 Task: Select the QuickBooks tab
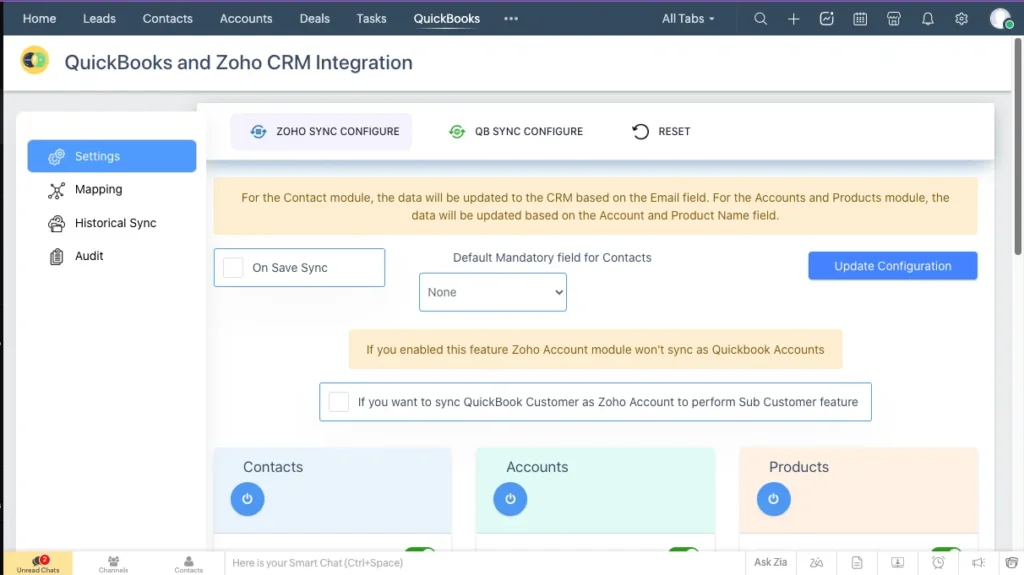pyautogui.click(x=447, y=19)
